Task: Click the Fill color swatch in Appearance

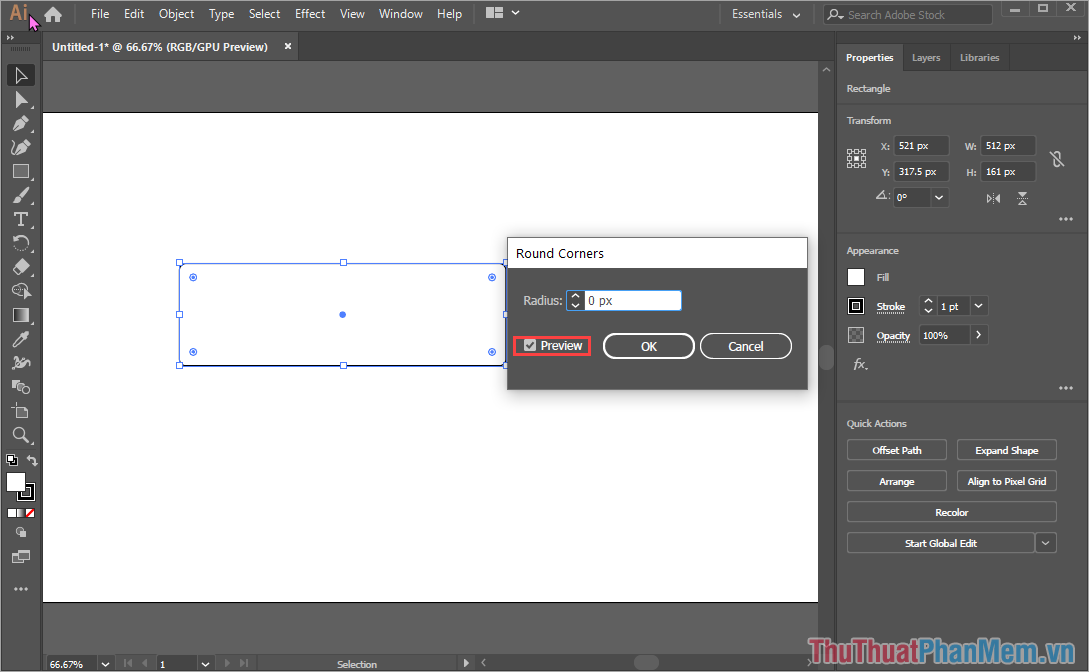Action: coord(856,278)
